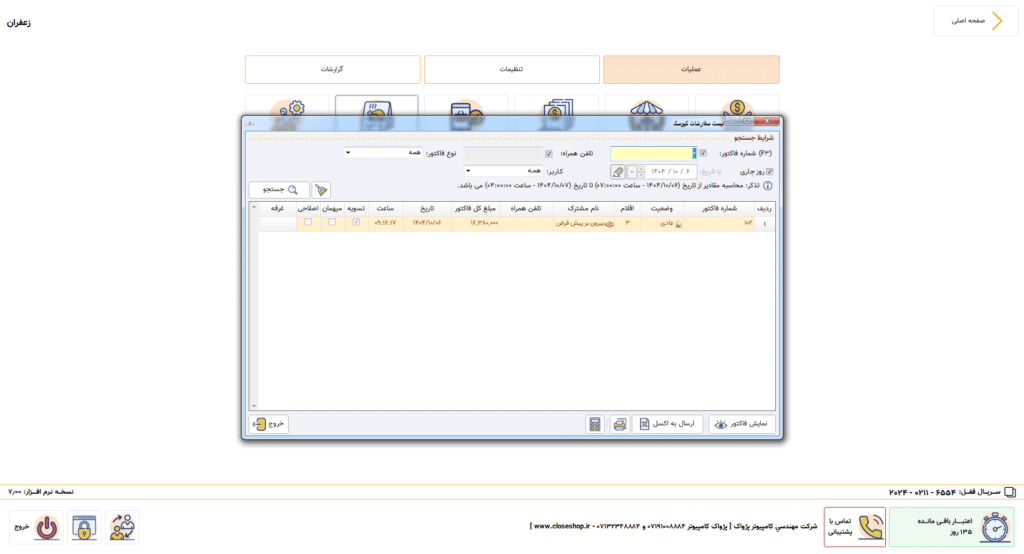Image resolution: width=1024 pixels, height=554 pixels.
Task: Open the گزارشات tab
Action: click(x=332, y=69)
